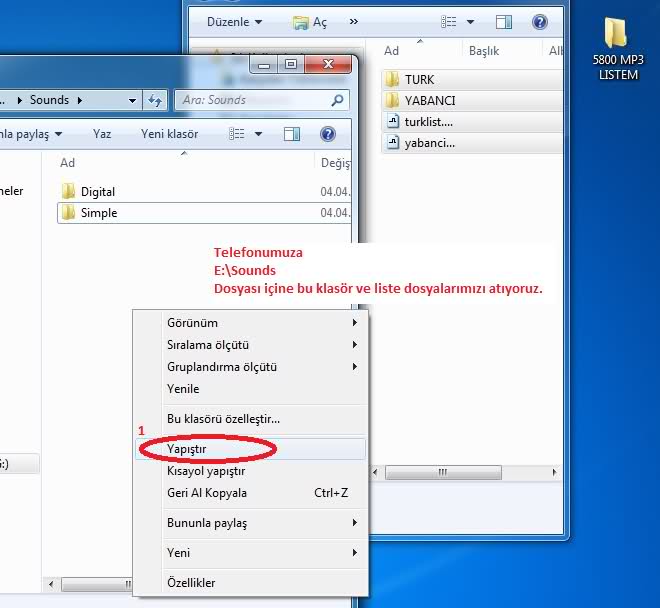Click the help icon in back window
Screen dimensions: 660x608
pyautogui.click(x=539, y=21)
